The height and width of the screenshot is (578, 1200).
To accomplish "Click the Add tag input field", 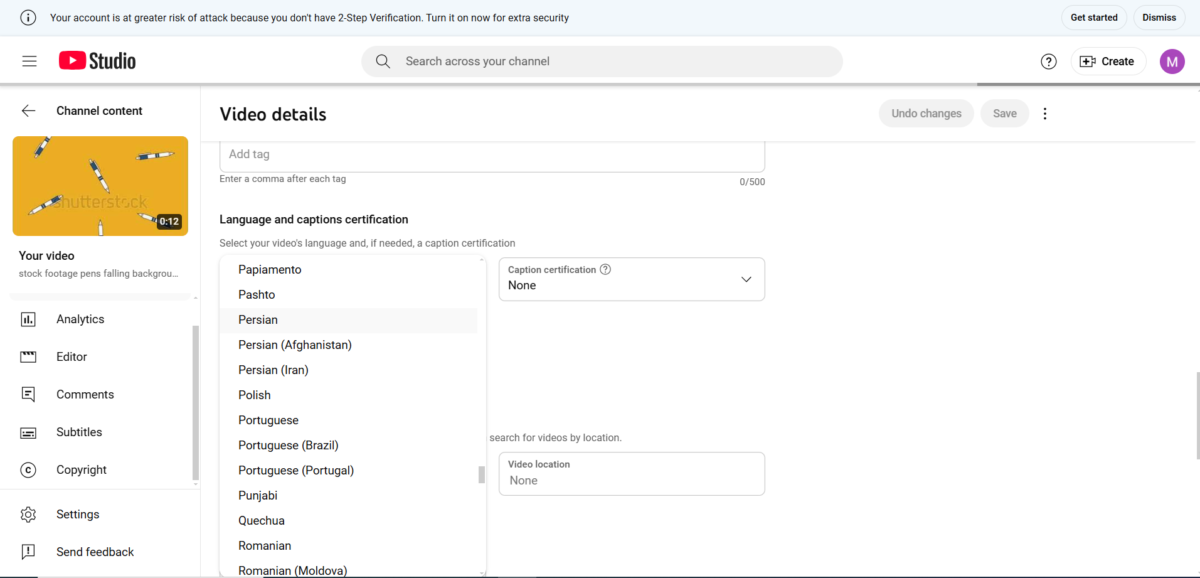I will click(x=492, y=155).
